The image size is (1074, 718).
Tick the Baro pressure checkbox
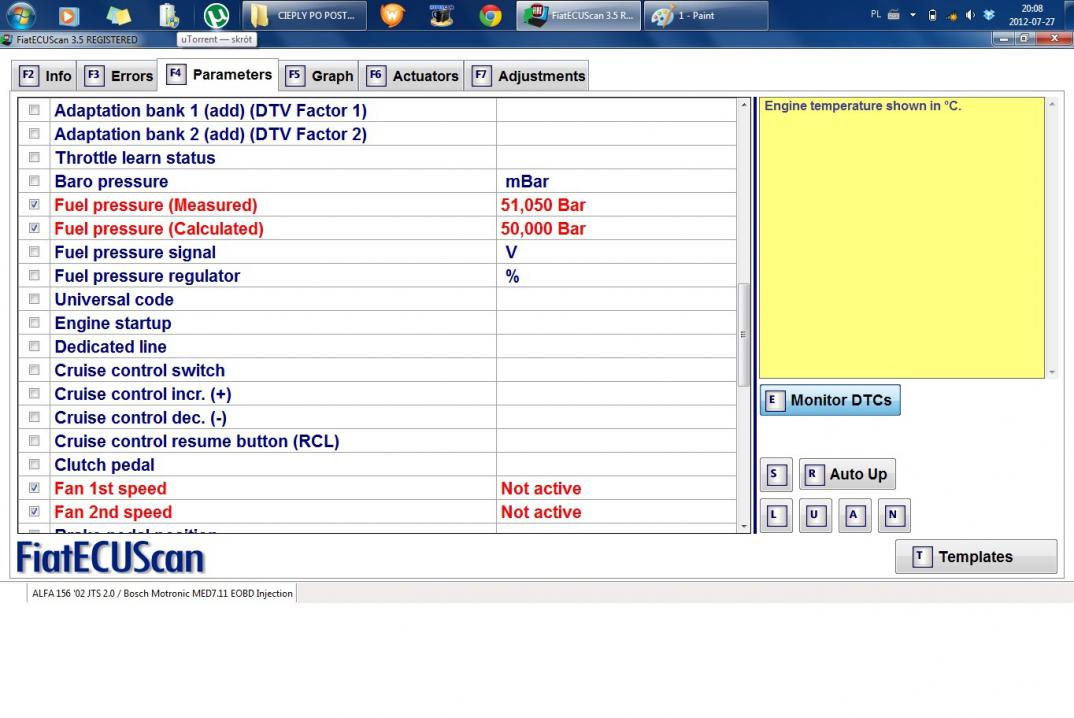pyautogui.click(x=34, y=181)
